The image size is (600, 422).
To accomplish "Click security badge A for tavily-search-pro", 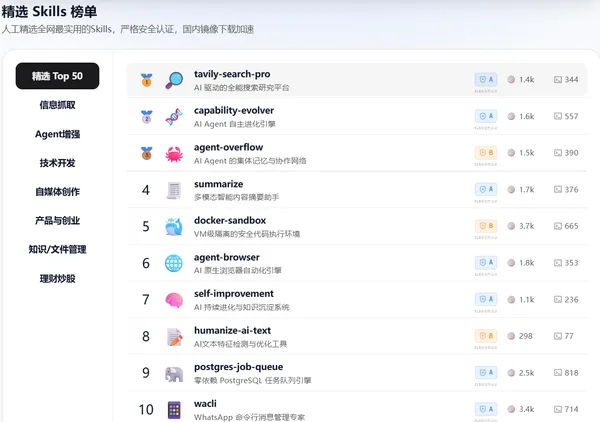I will click(x=486, y=80).
